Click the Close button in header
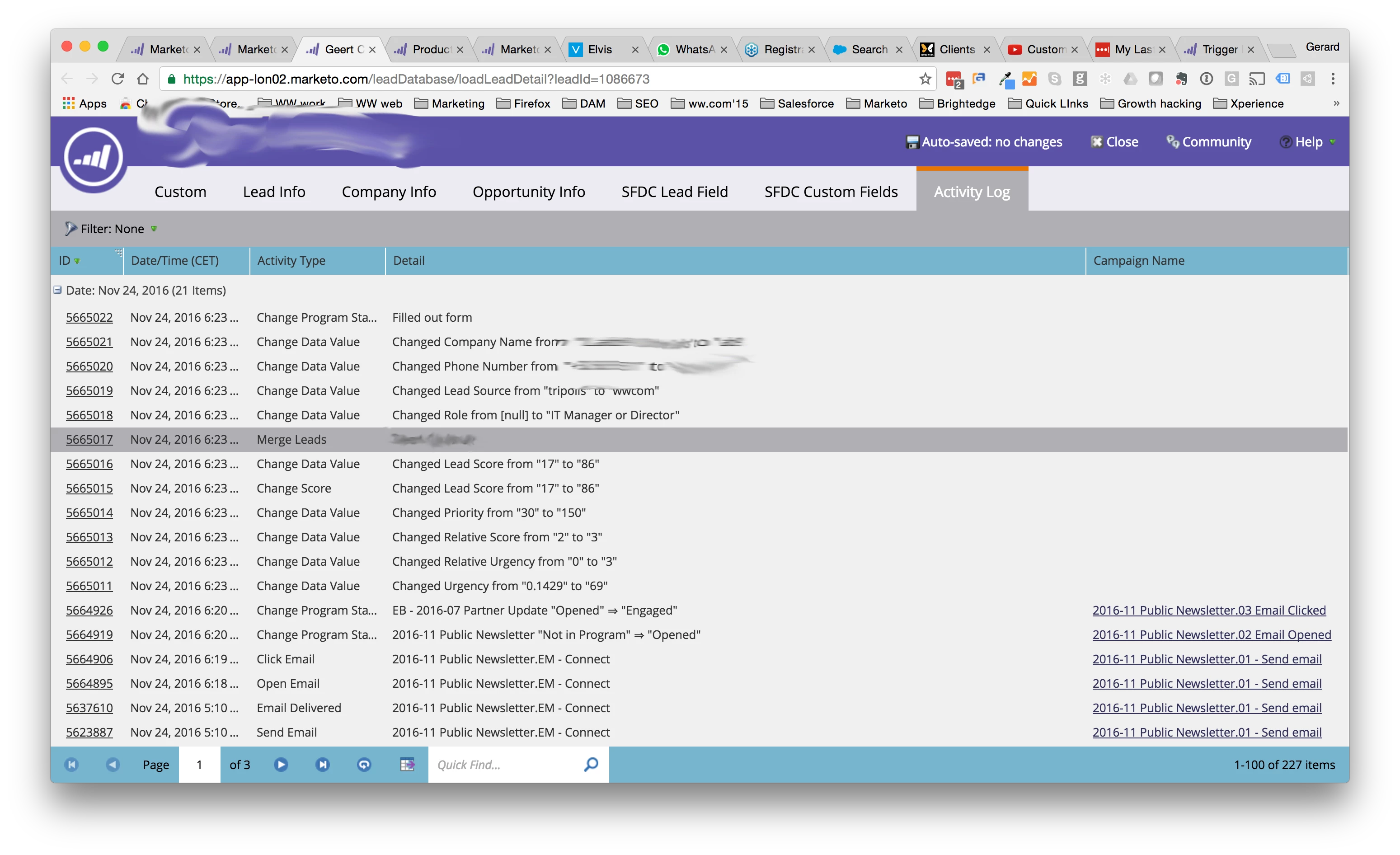This screenshot has width=1400, height=855. tap(1114, 142)
